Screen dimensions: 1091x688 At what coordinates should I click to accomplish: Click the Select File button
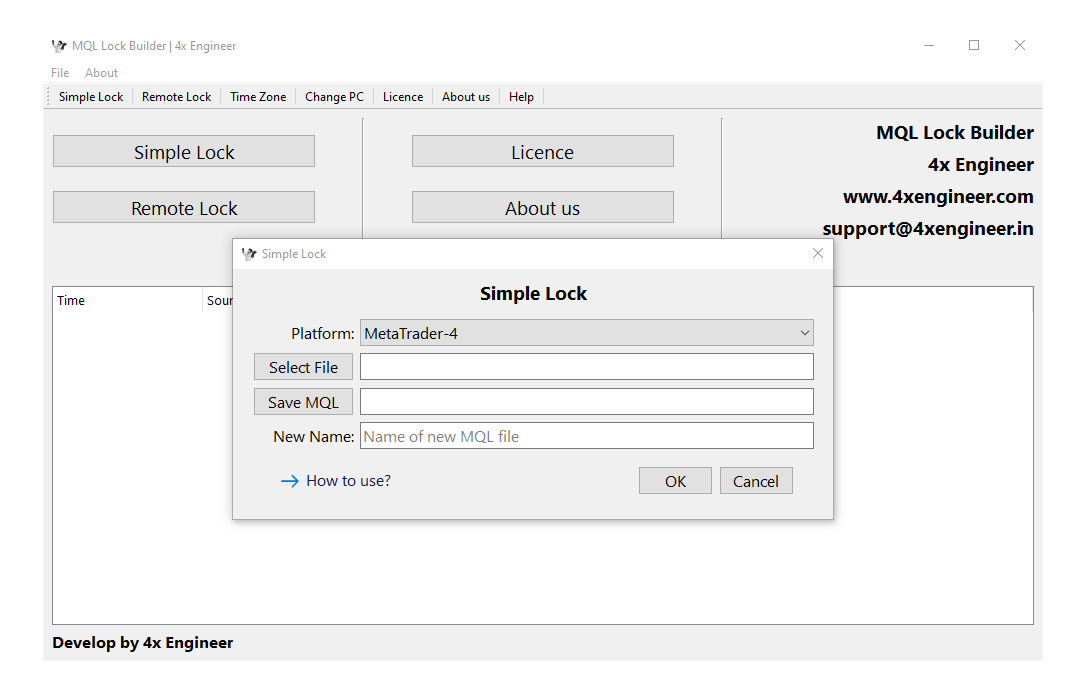click(x=303, y=367)
